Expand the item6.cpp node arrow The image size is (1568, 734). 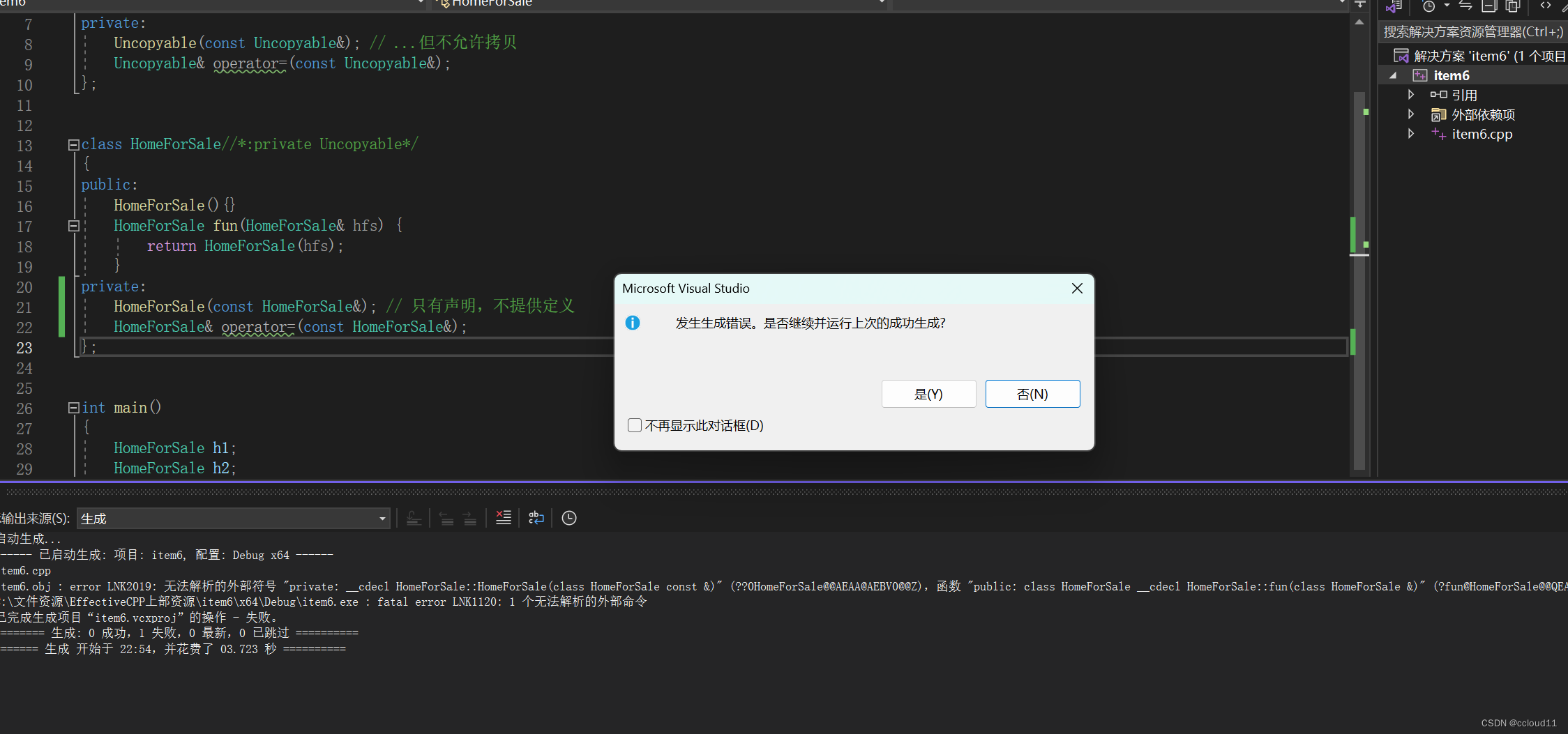click(x=1410, y=134)
